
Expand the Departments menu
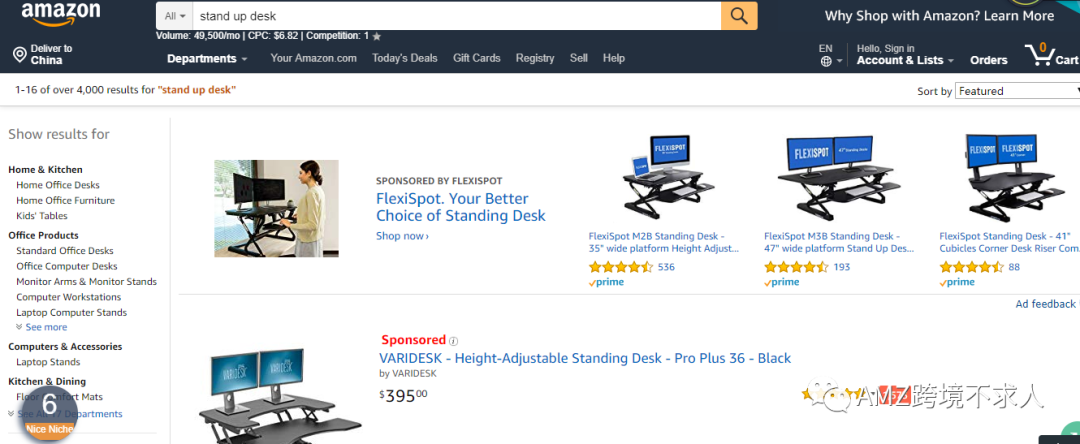tap(207, 59)
